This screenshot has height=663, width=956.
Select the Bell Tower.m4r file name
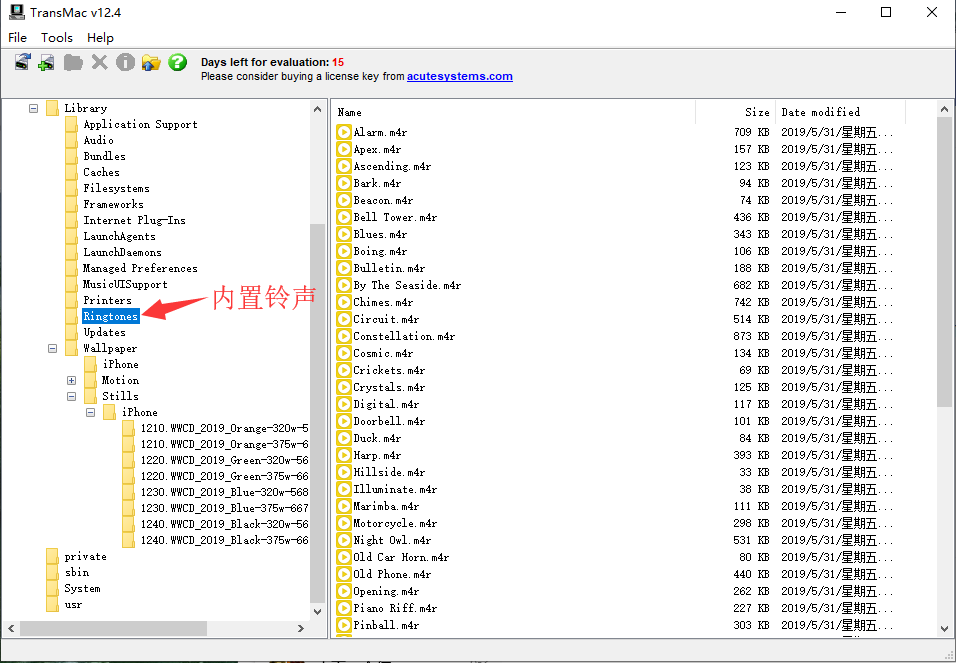(x=395, y=217)
